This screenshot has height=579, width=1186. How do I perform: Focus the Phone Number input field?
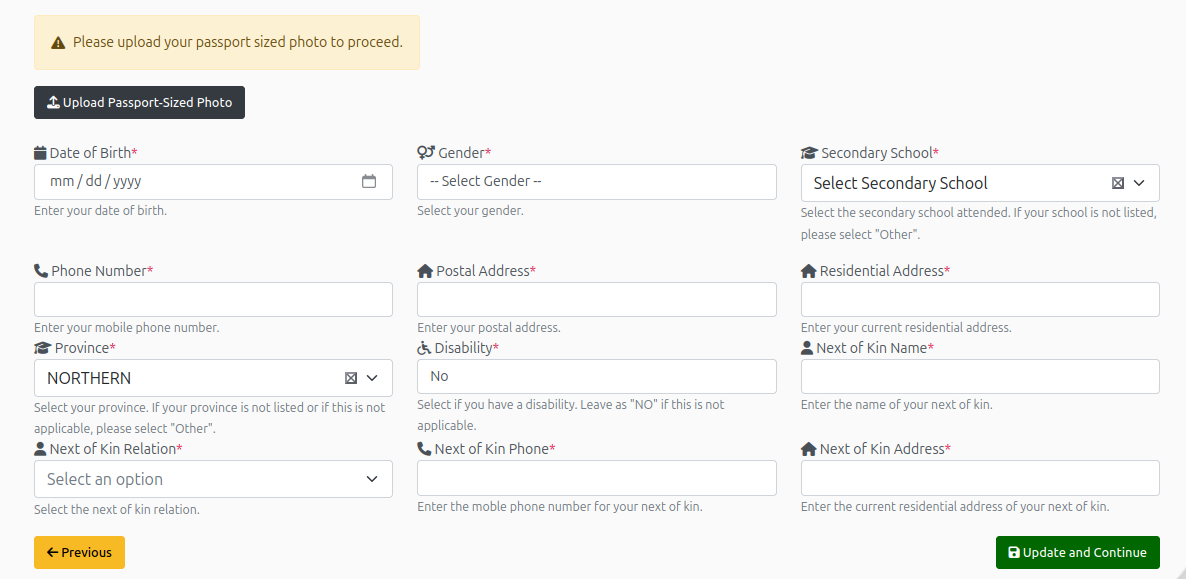tap(213, 300)
